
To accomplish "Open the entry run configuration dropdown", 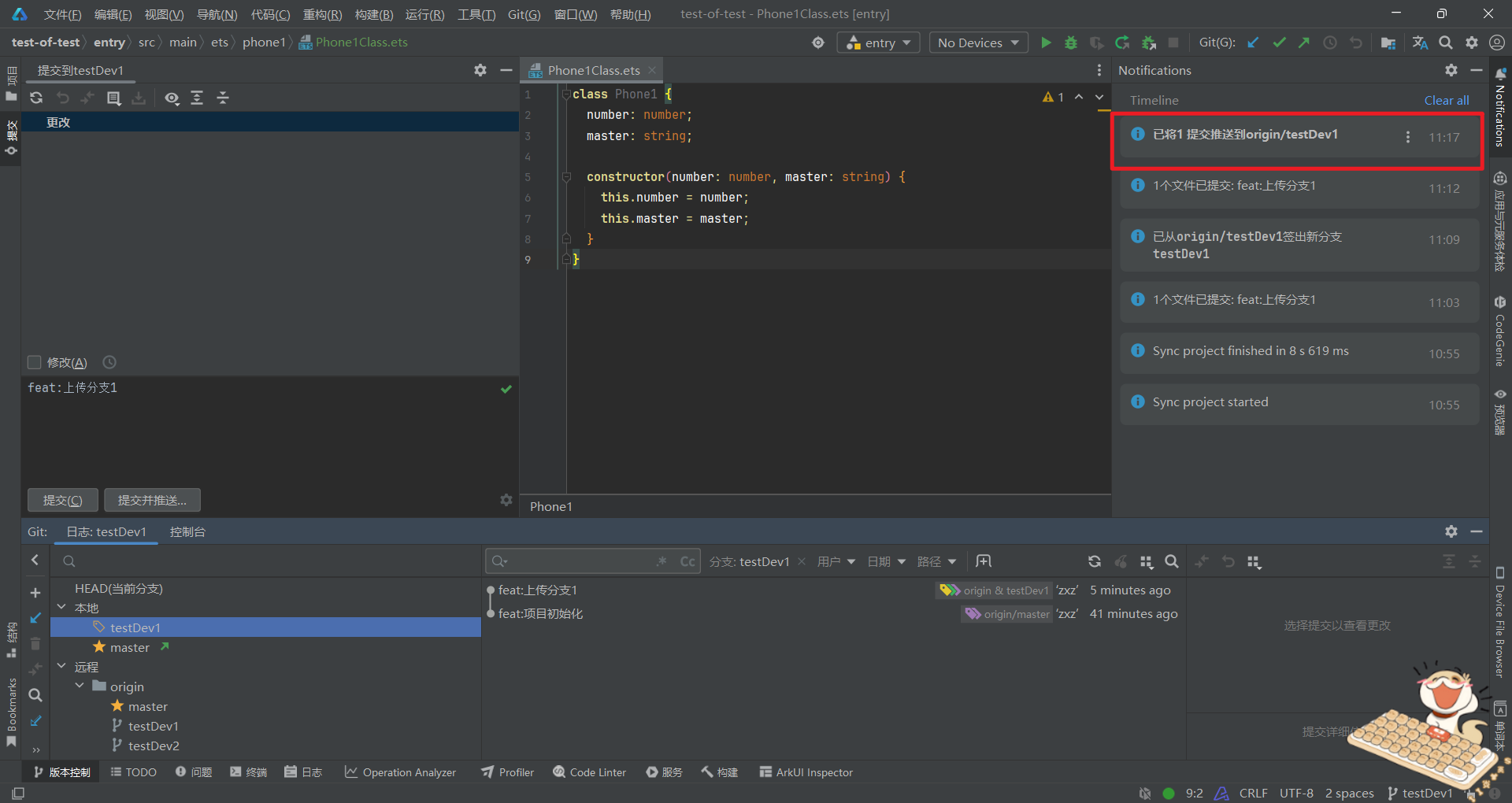I will [878, 43].
